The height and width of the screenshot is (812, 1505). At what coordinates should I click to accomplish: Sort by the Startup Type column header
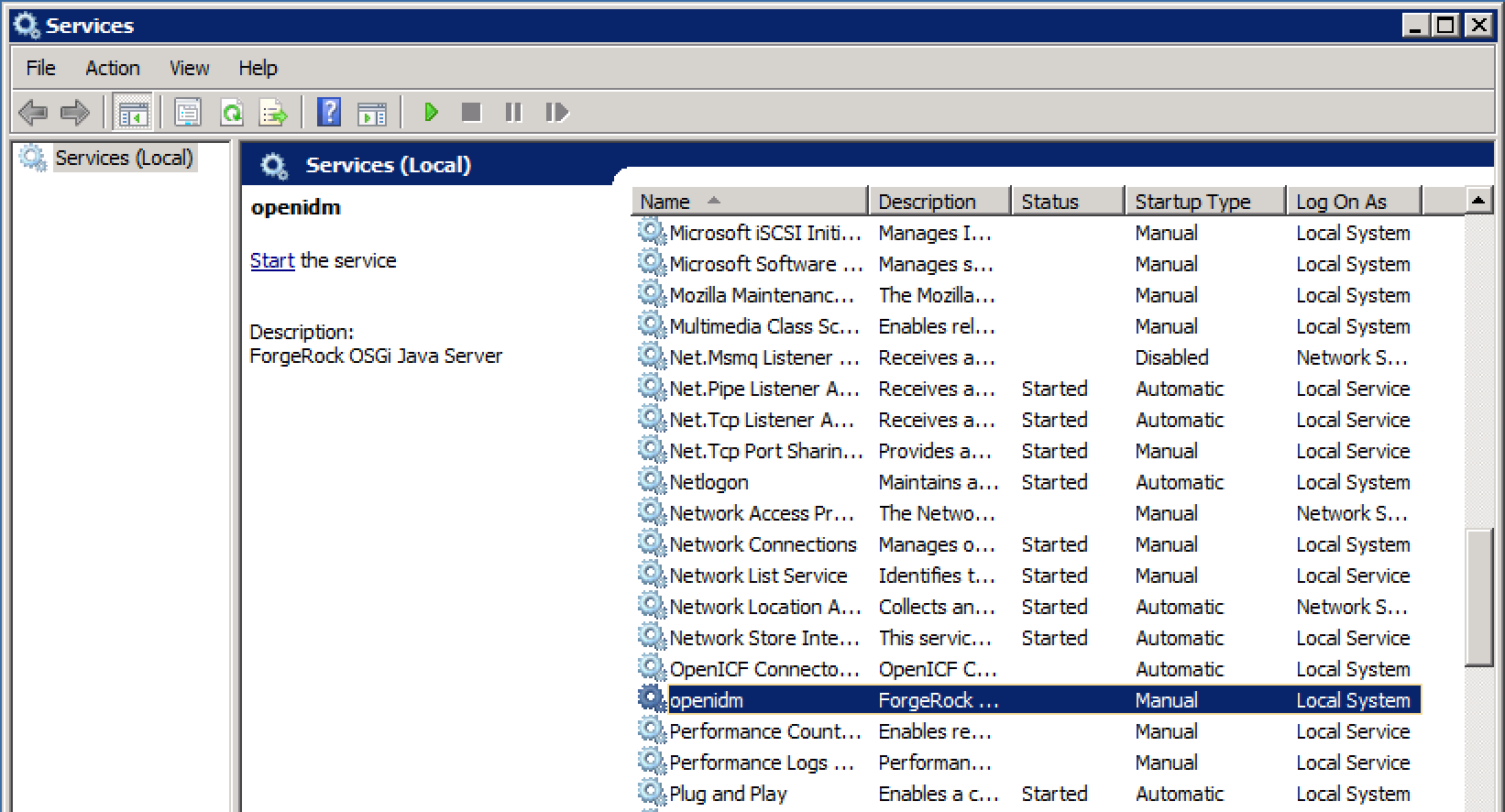tap(1205, 202)
